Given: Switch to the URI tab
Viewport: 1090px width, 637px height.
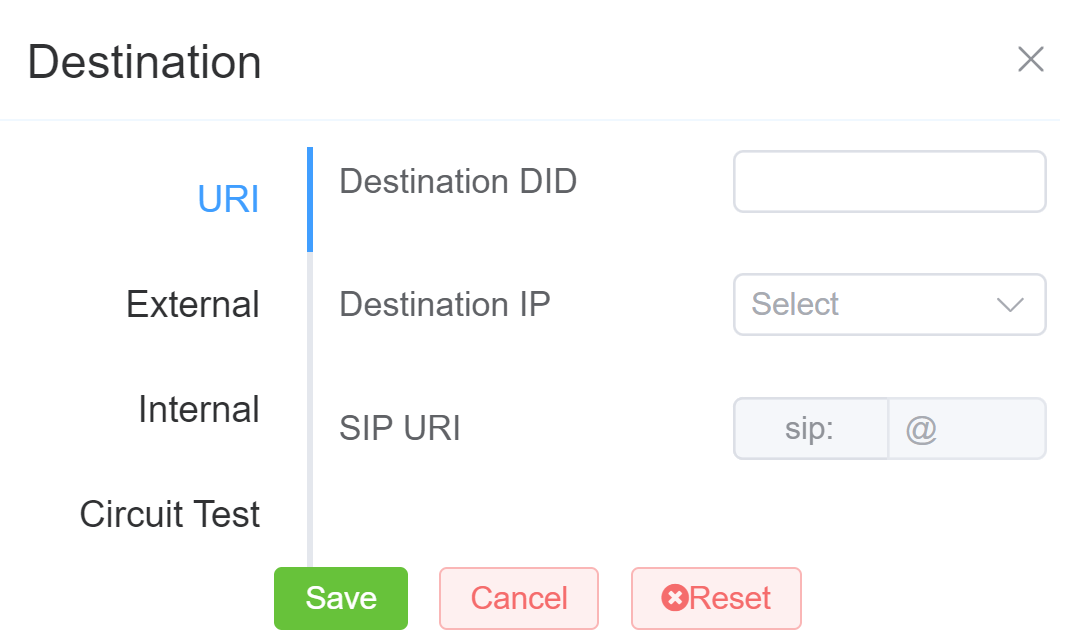Looking at the screenshot, I should (228, 199).
